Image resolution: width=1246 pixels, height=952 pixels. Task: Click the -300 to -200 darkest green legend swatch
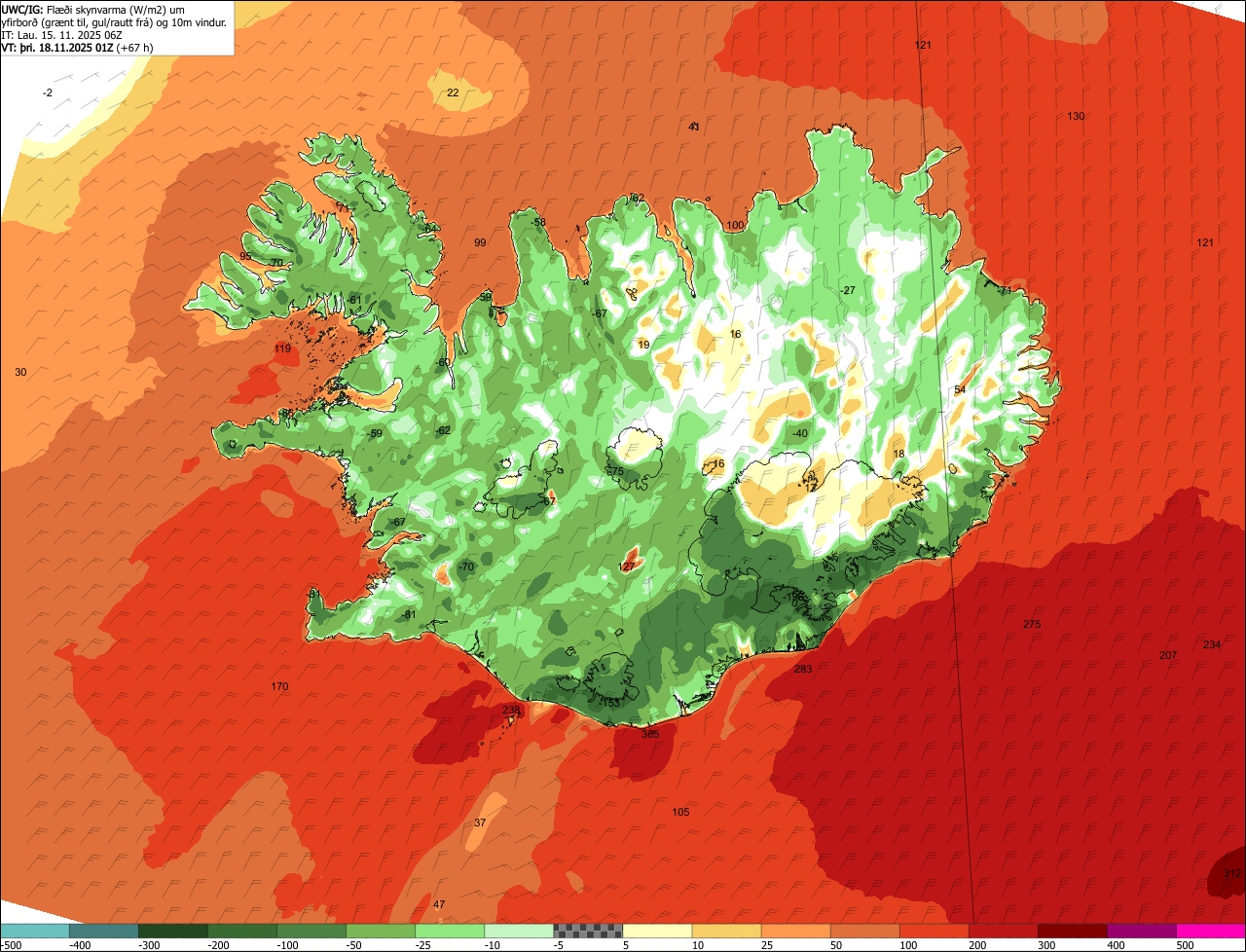coord(172,931)
